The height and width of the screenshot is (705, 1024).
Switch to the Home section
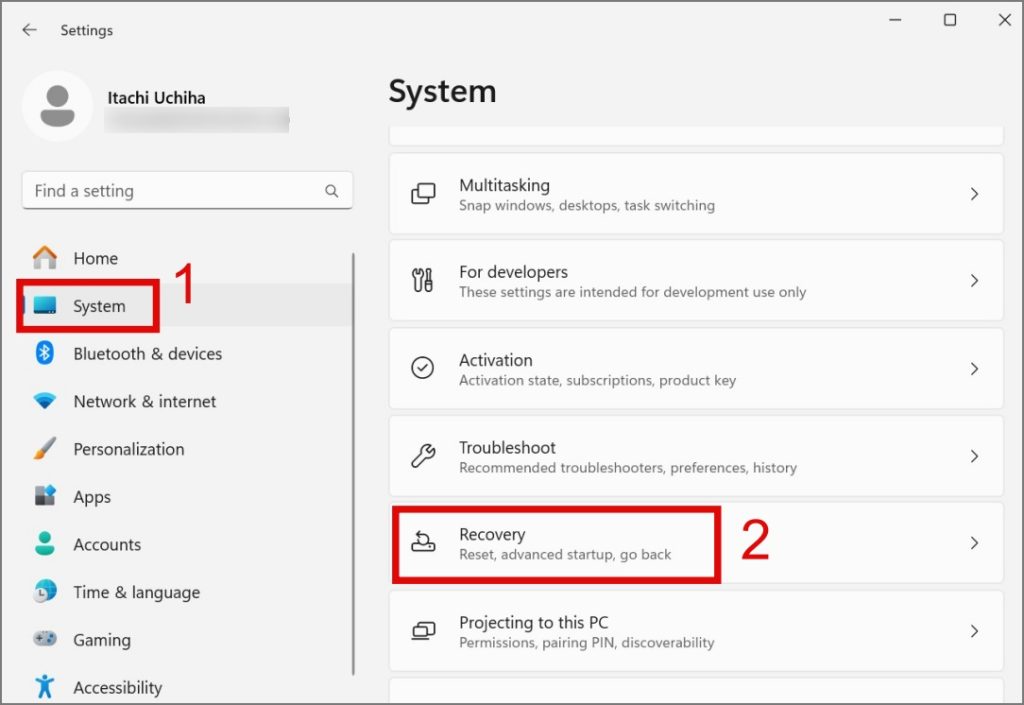tap(95, 257)
